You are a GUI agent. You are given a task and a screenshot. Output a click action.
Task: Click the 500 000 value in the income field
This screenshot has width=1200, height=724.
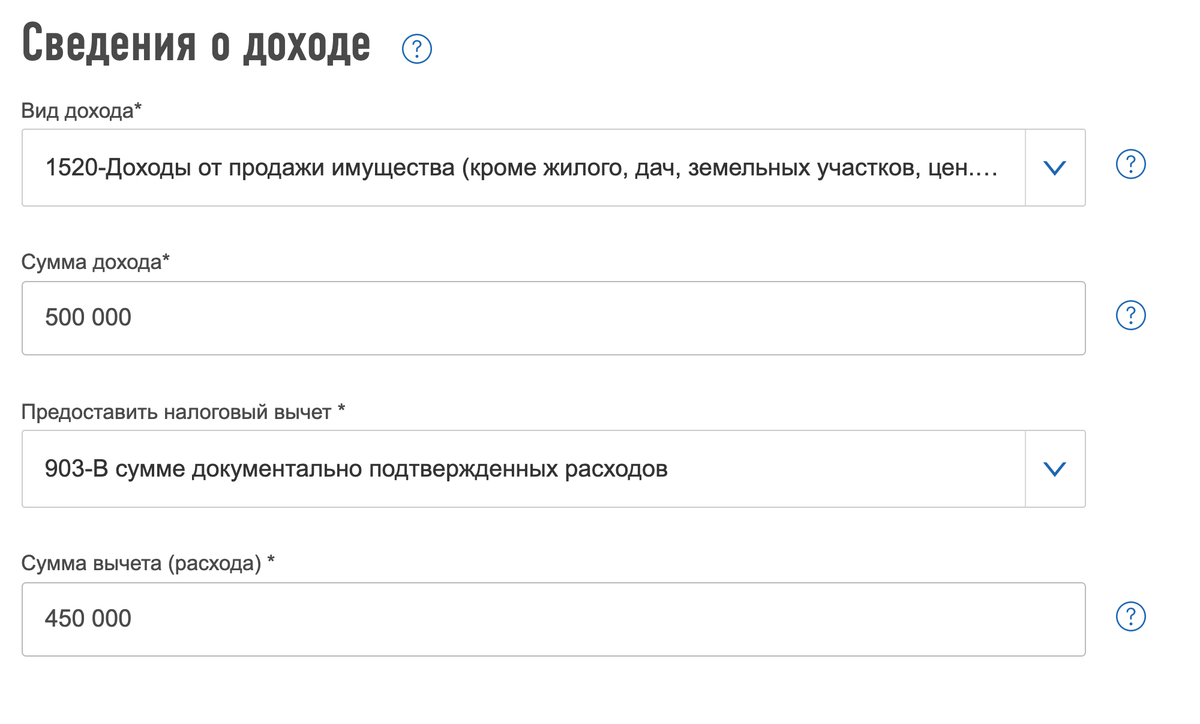pos(88,318)
